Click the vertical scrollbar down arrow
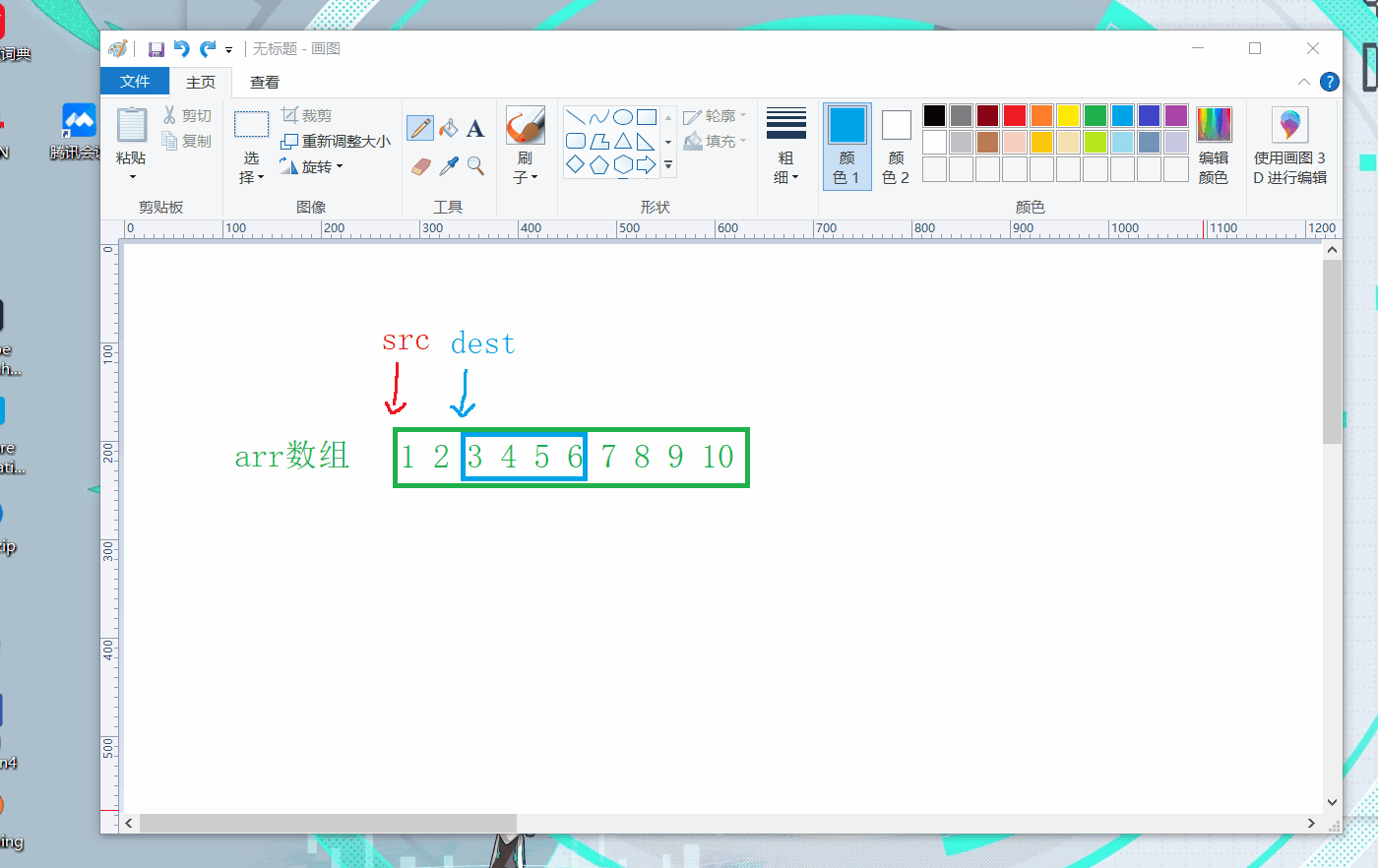Image resolution: width=1378 pixels, height=868 pixels. coord(1332,802)
